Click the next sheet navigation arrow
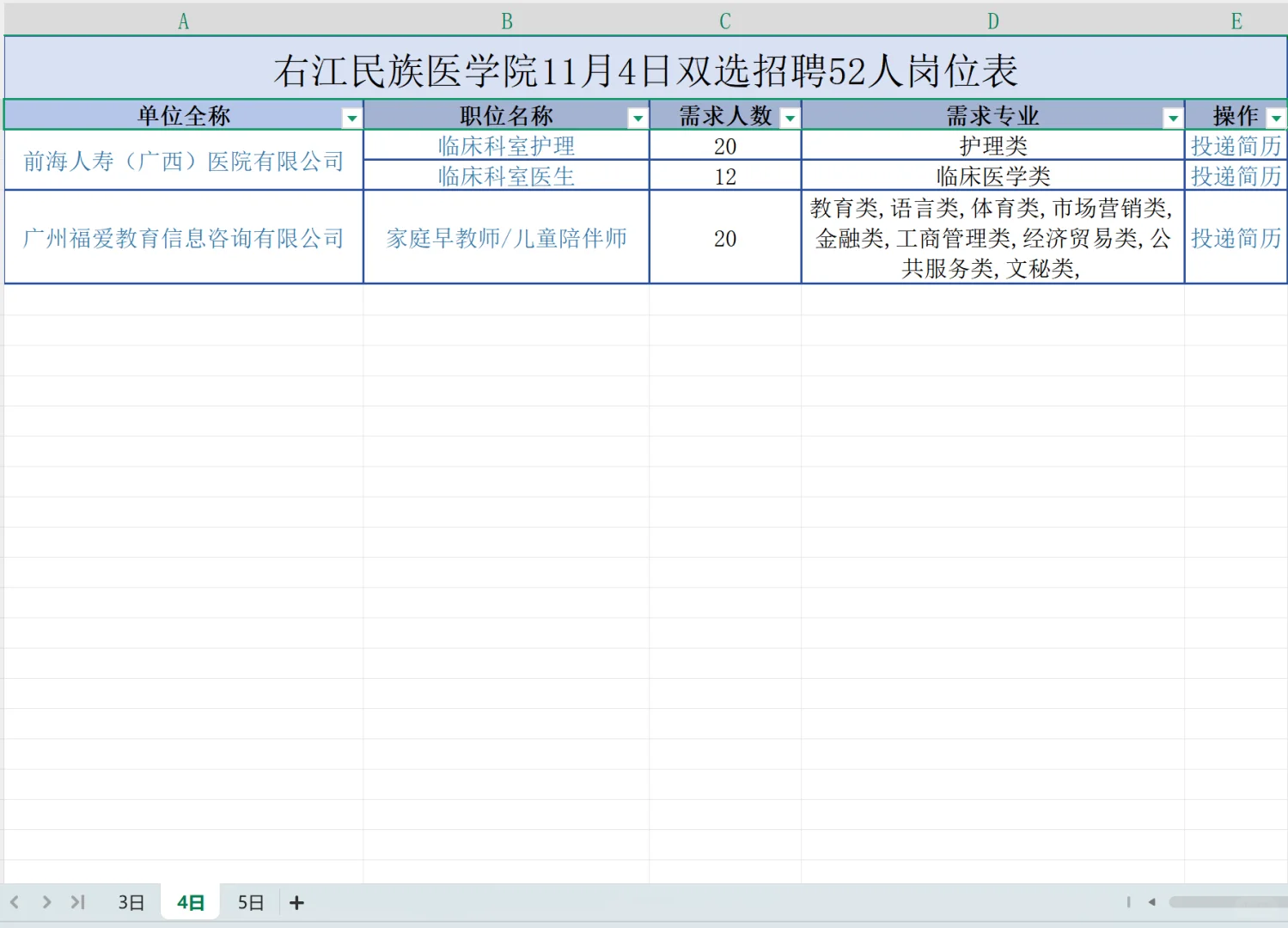This screenshot has width=1288, height=928. [x=47, y=902]
